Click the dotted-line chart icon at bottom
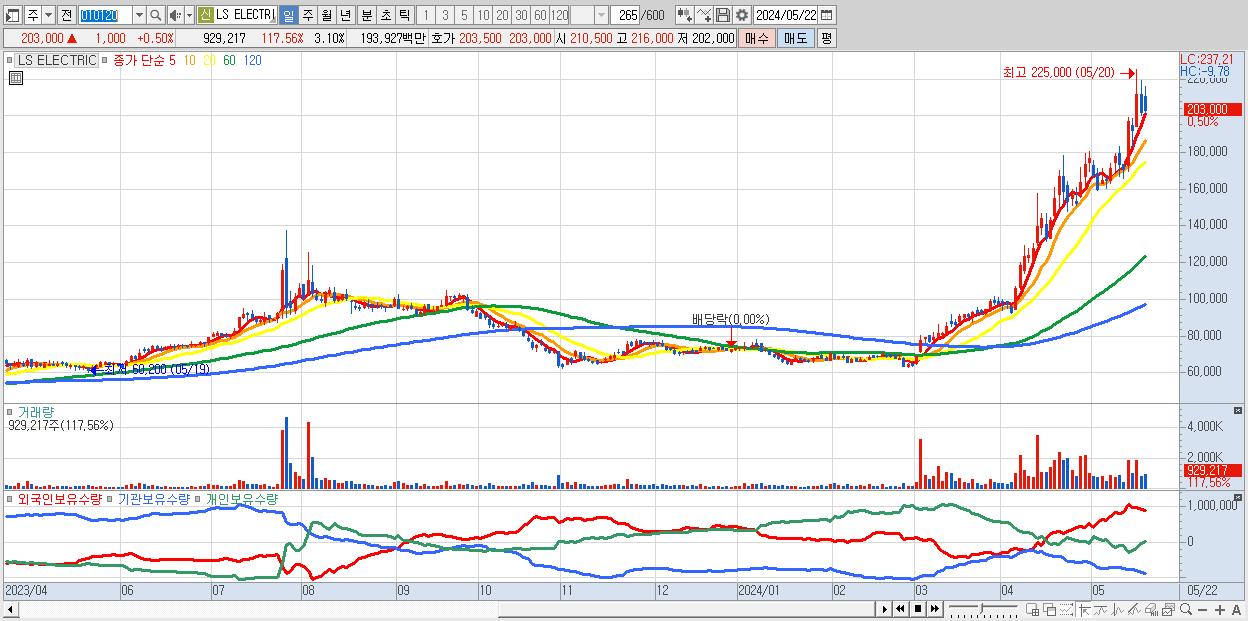This screenshot has width=1248, height=621. 1066,609
